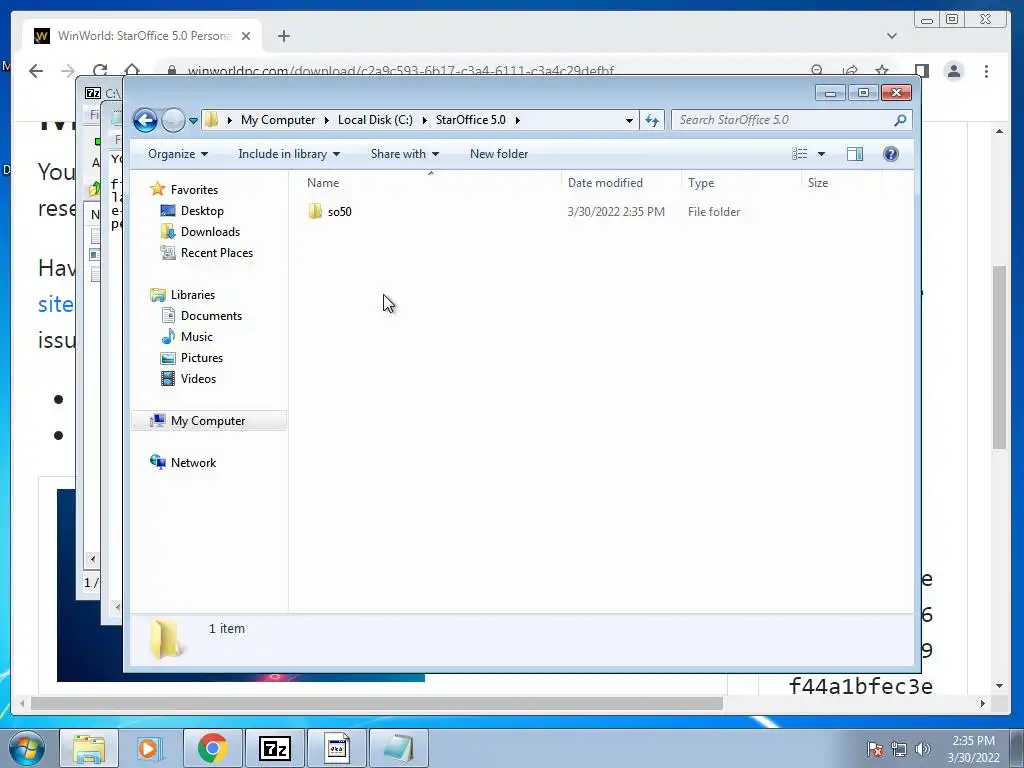Viewport: 1024px width, 768px height.
Task: Refresh the StarOffice 5.0 folder view
Action: [652, 120]
